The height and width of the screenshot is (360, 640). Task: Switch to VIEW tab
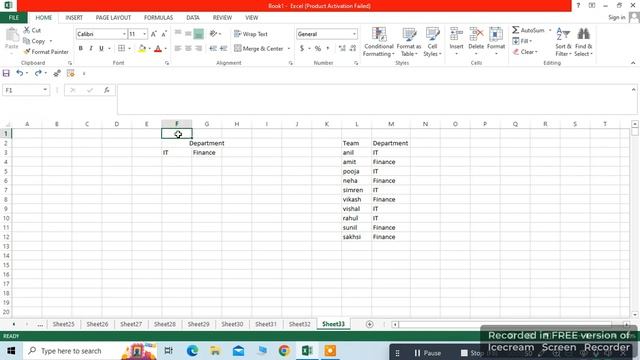click(x=251, y=18)
